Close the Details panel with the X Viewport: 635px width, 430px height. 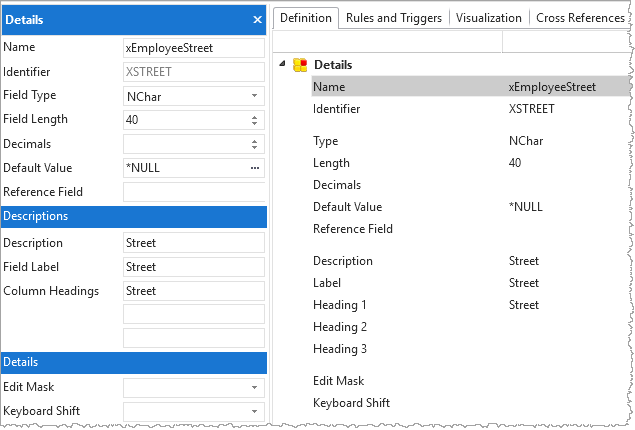pyautogui.click(x=257, y=20)
